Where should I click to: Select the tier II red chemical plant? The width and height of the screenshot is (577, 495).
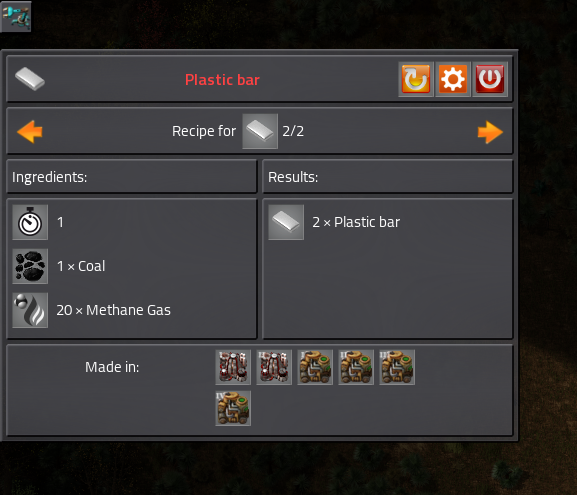click(274, 367)
